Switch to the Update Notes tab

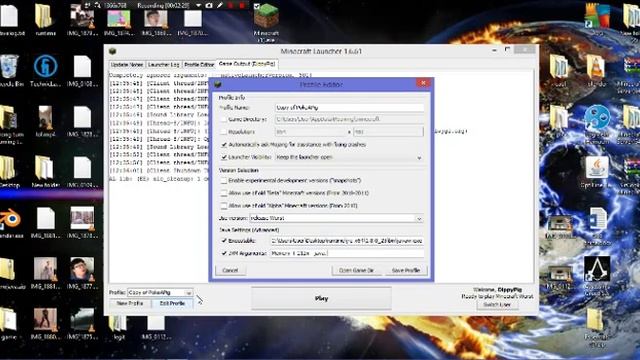click(x=127, y=64)
